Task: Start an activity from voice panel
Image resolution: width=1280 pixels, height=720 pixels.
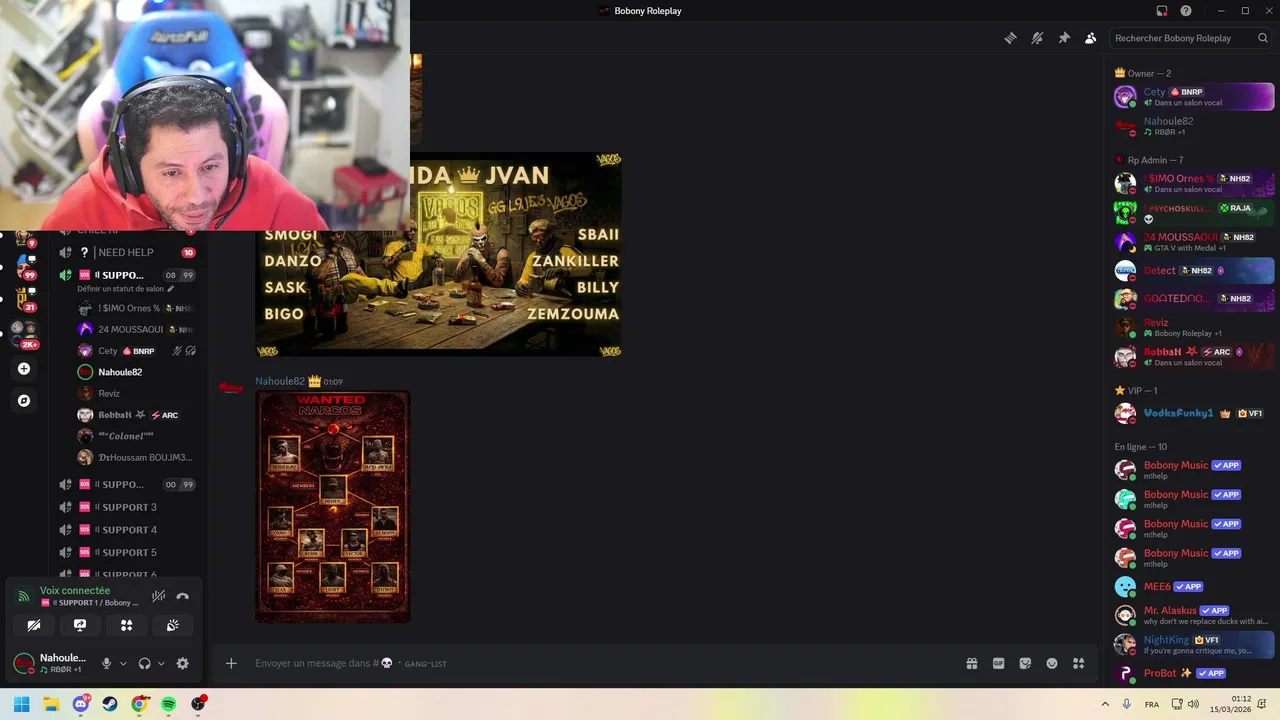Action: pos(126,625)
